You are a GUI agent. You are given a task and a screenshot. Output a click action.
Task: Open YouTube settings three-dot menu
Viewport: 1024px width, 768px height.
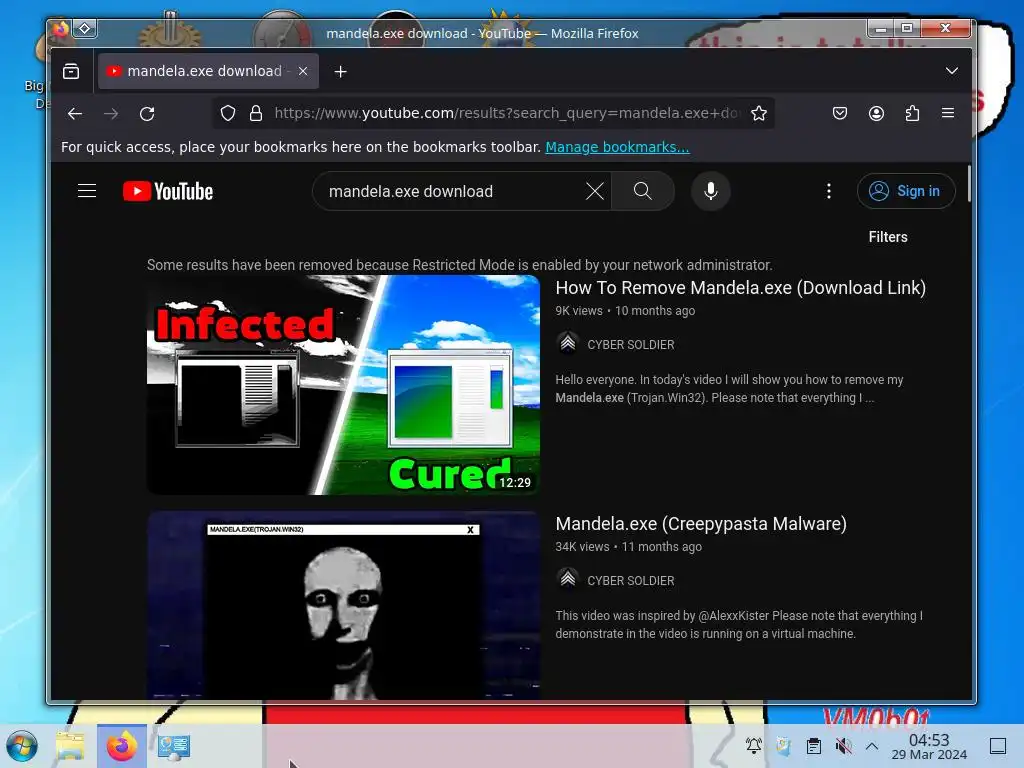tap(829, 191)
